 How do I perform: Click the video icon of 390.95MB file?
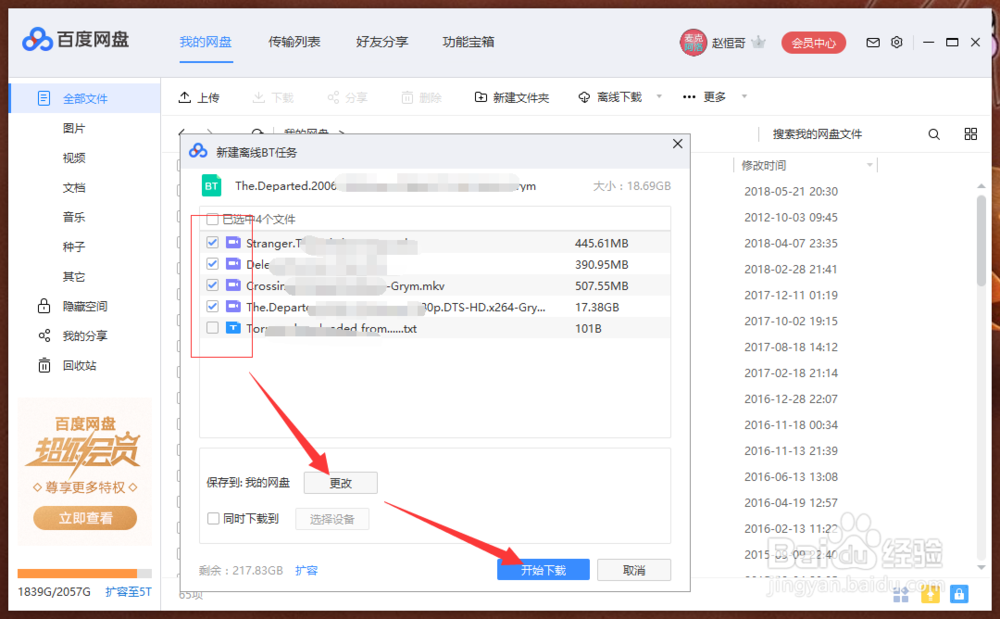[x=233, y=263]
